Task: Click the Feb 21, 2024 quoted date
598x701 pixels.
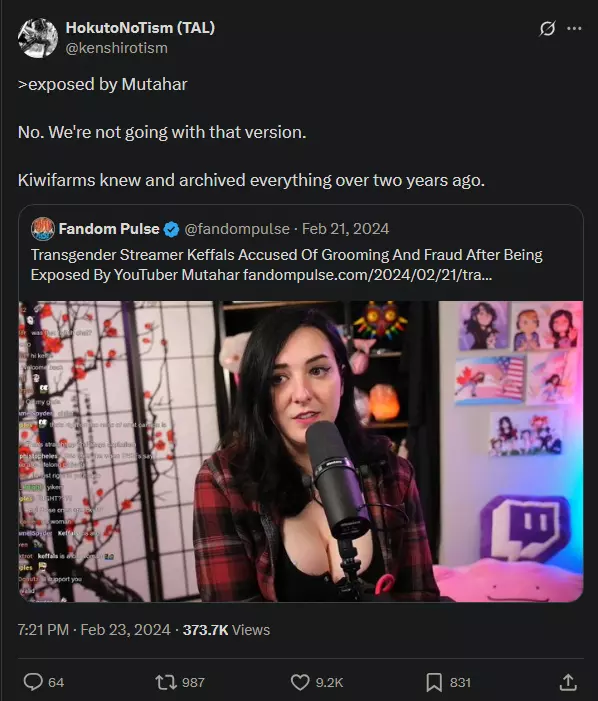Action: pos(345,229)
